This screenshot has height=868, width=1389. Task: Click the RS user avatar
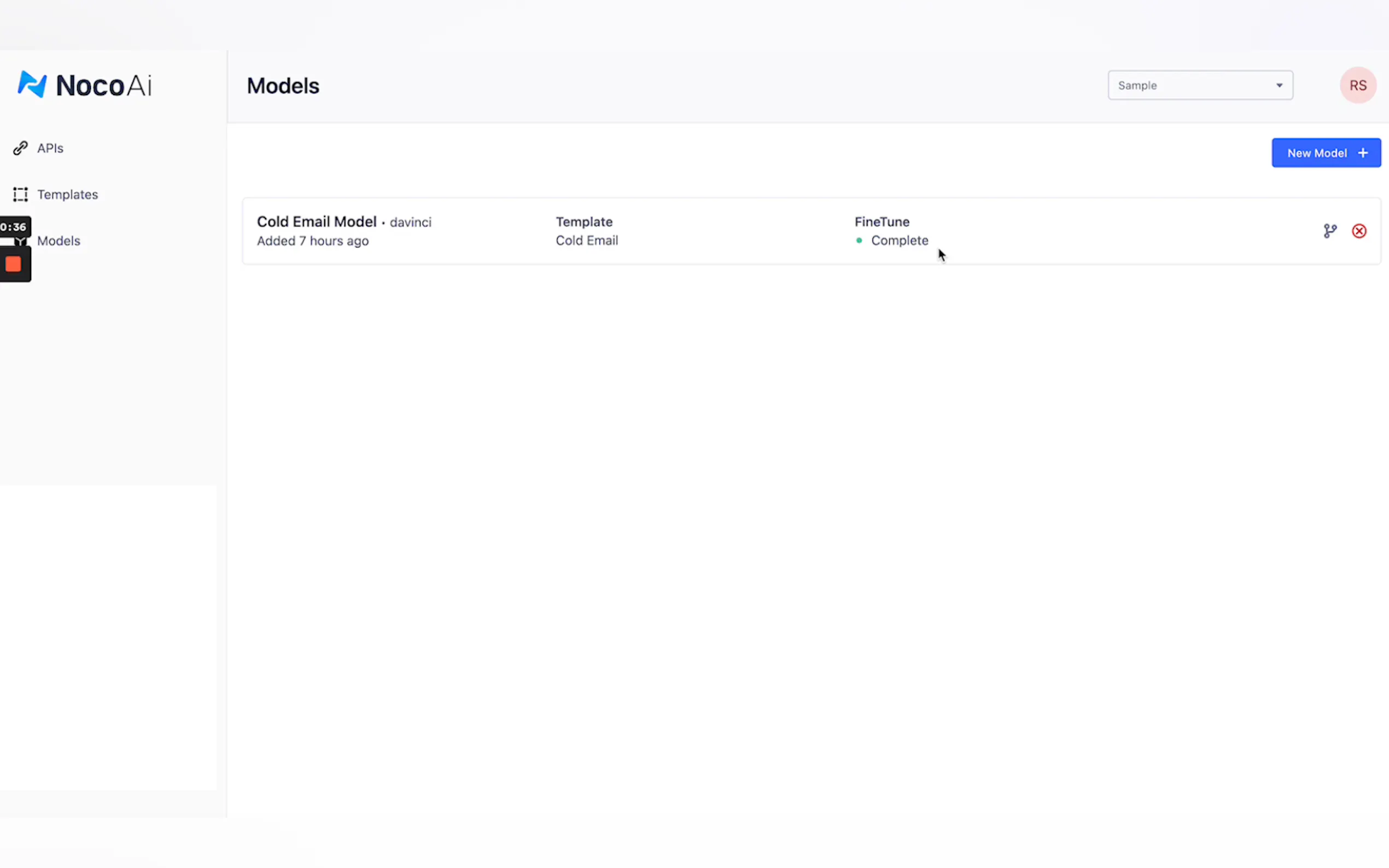click(1357, 85)
